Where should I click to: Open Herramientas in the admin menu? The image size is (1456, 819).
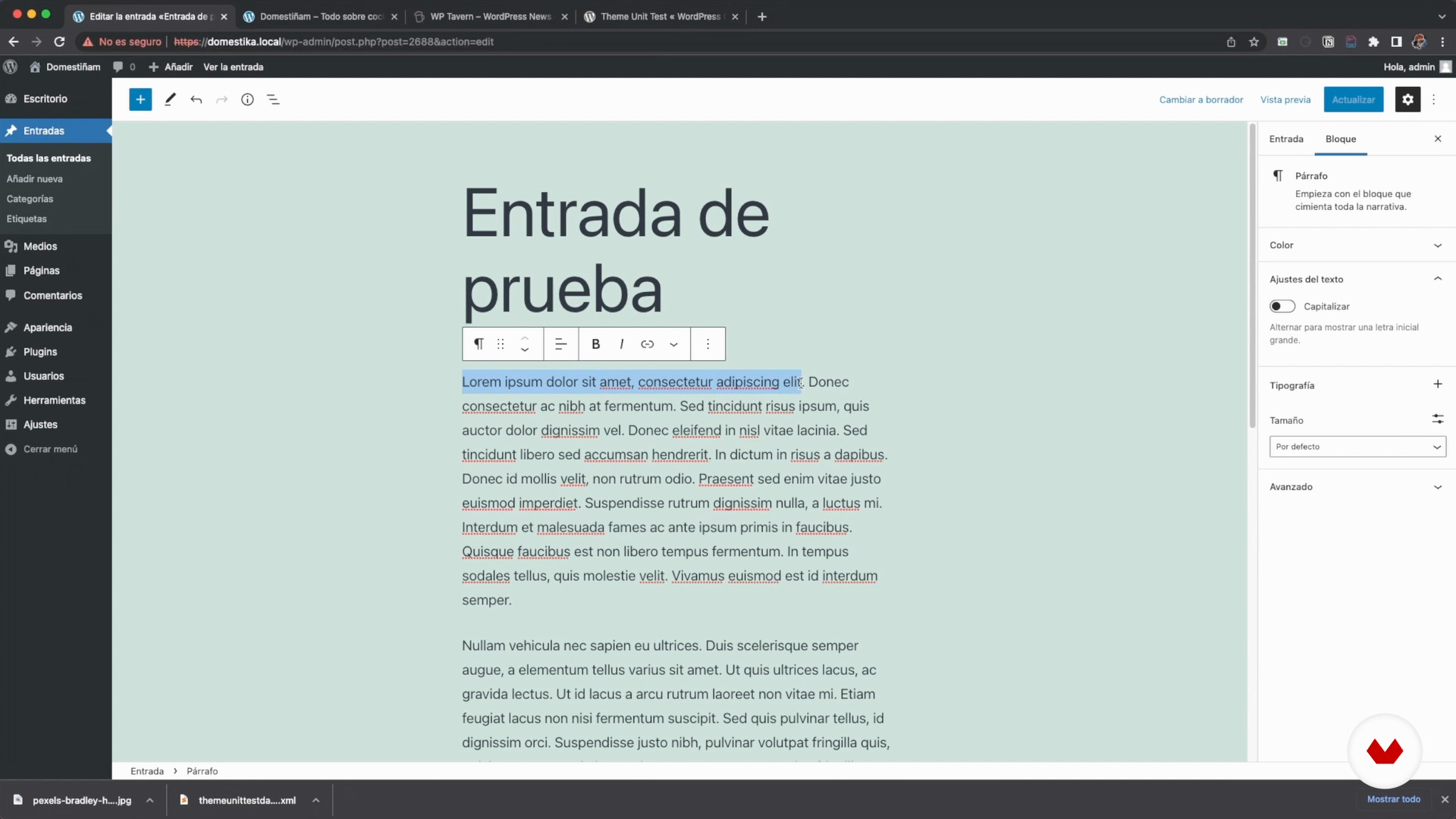(x=56, y=400)
